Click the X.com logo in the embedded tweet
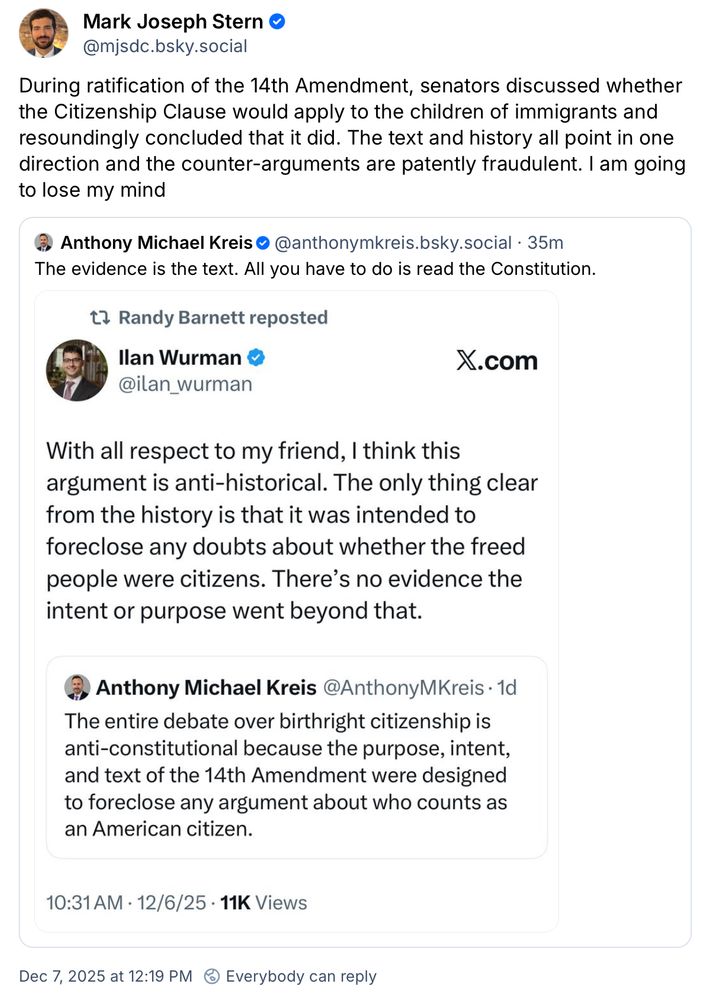The height and width of the screenshot is (1000, 707). pyautogui.click(x=497, y=360)
